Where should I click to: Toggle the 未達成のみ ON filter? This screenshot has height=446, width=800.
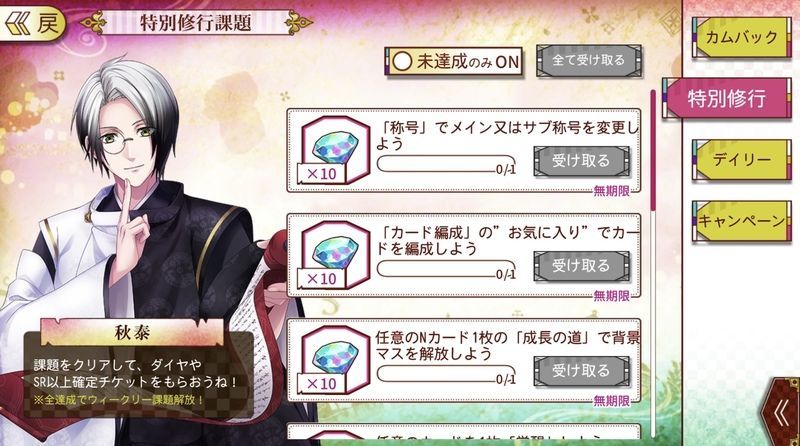click(454, 62)
